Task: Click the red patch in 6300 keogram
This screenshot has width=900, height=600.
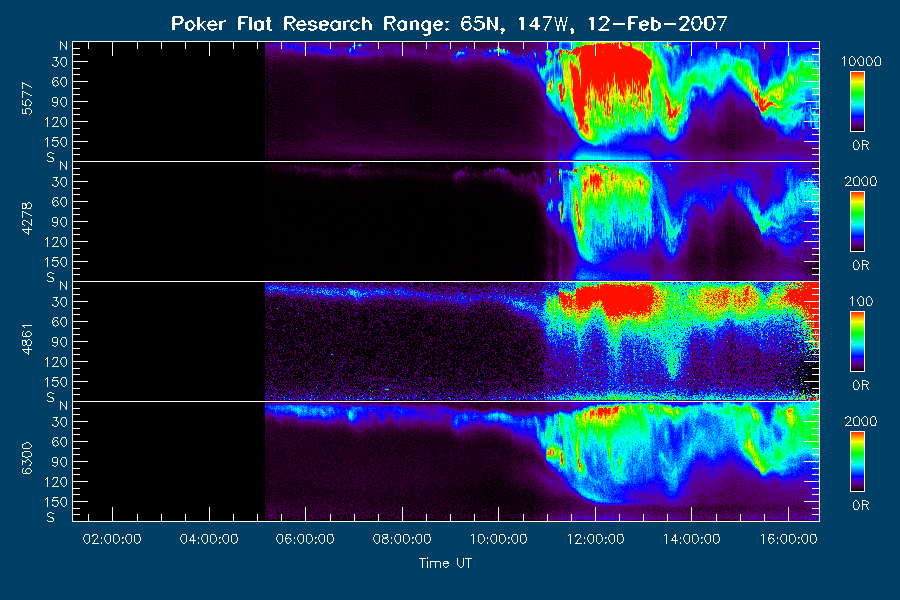Action: (603, 412)
